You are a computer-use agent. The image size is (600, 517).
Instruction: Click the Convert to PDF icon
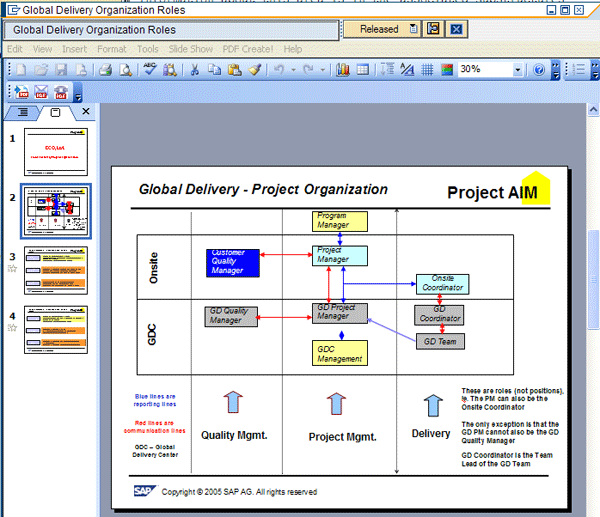tap(21, 92)
